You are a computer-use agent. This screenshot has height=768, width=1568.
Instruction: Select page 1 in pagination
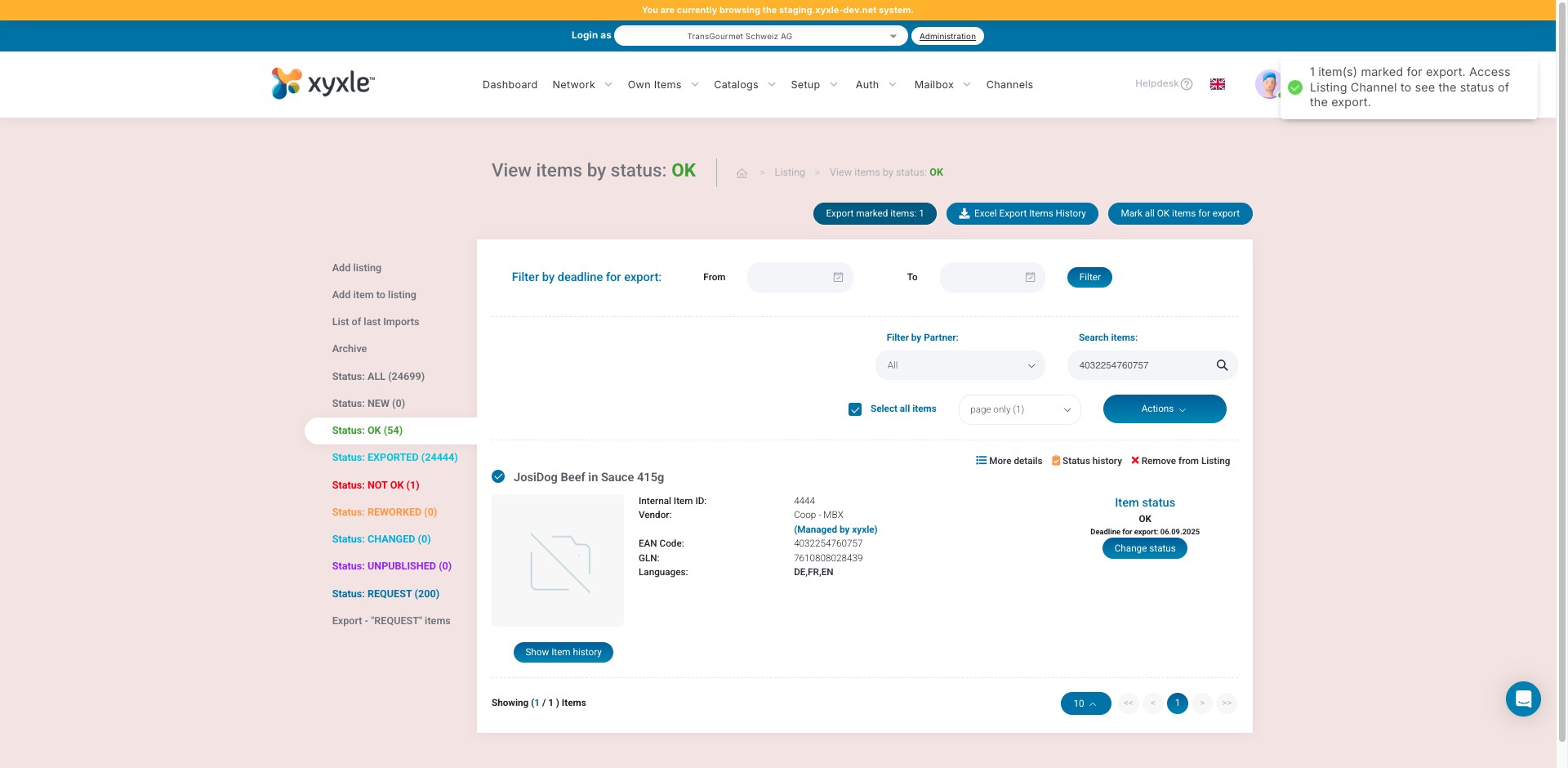tap(1178, 703)
